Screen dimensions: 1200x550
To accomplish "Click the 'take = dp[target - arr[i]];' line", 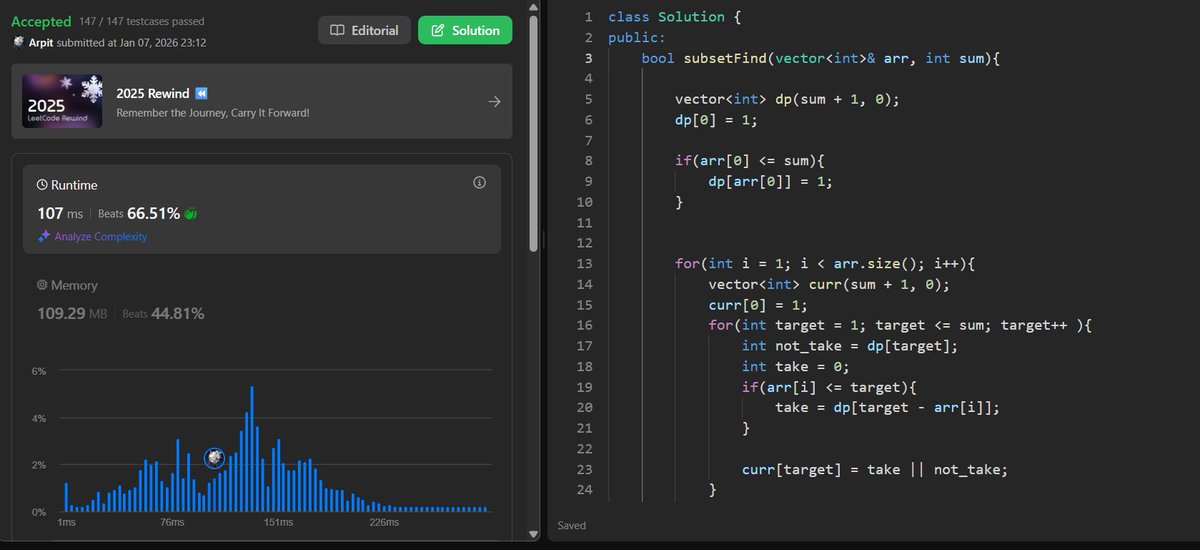I will [888, 407].
